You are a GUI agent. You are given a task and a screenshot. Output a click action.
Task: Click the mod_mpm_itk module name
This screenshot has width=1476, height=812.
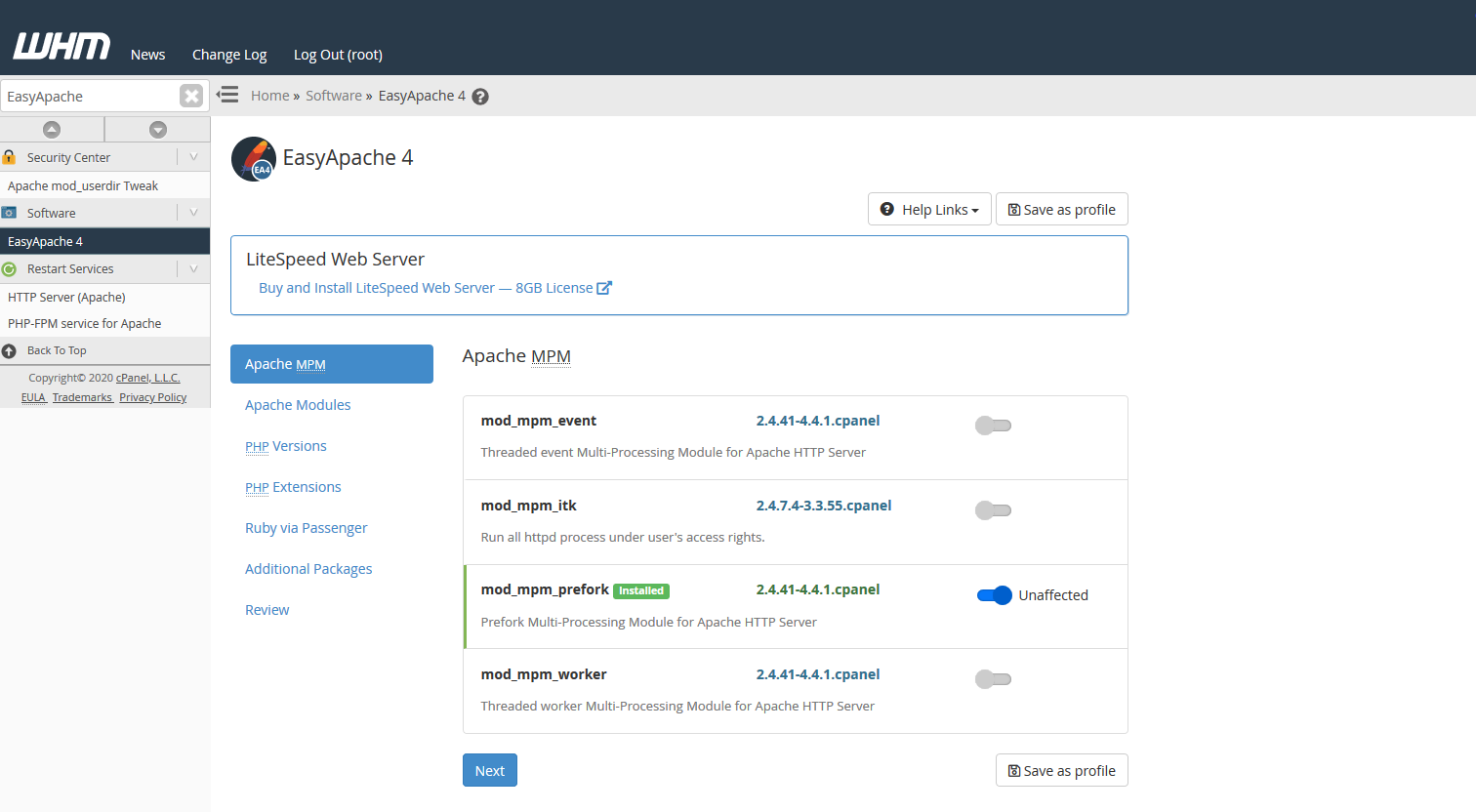tap(529, 506)
